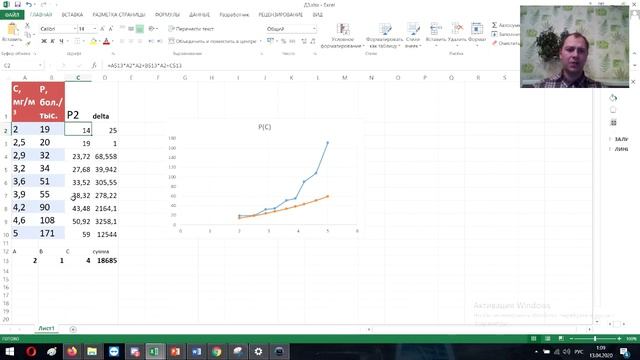Screen dimensions: 640x360
Task: Toggle Wrap Text (Перенести текст)
Action: [191, 29]
